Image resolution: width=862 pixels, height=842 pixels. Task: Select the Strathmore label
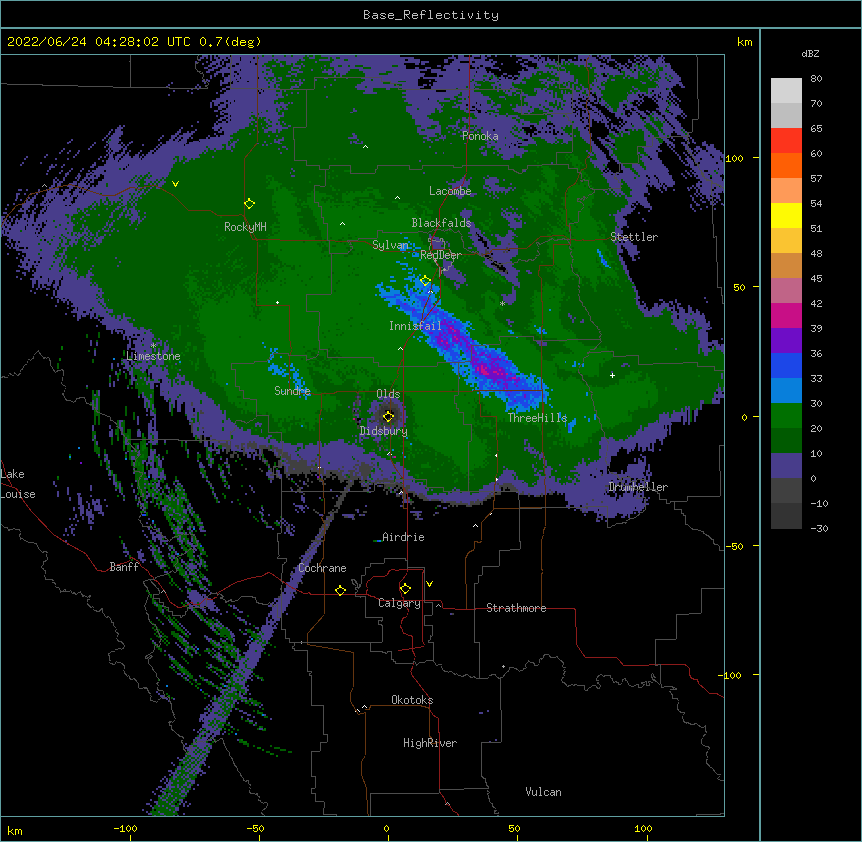point(516,608)
